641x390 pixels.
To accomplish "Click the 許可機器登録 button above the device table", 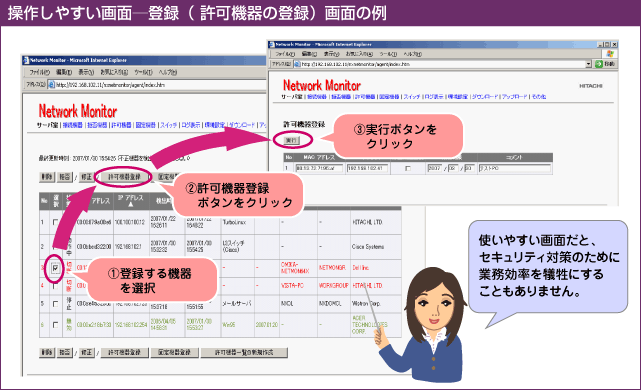I will pos(124,177).
